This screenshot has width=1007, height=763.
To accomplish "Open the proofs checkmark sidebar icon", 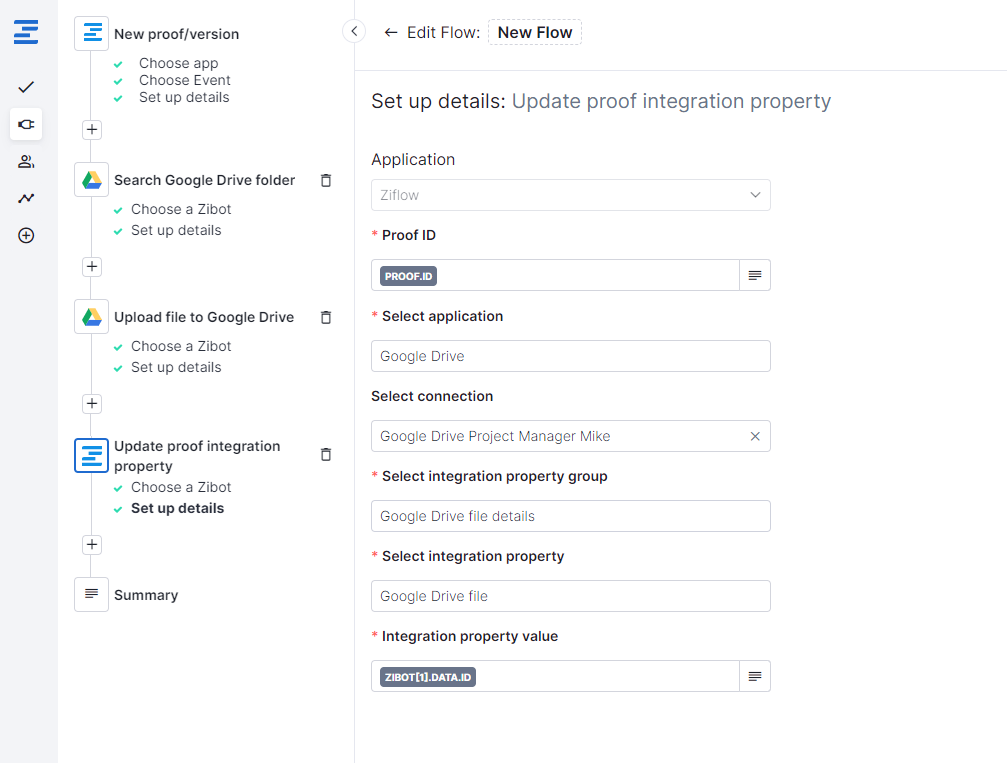I will [26, 87].
